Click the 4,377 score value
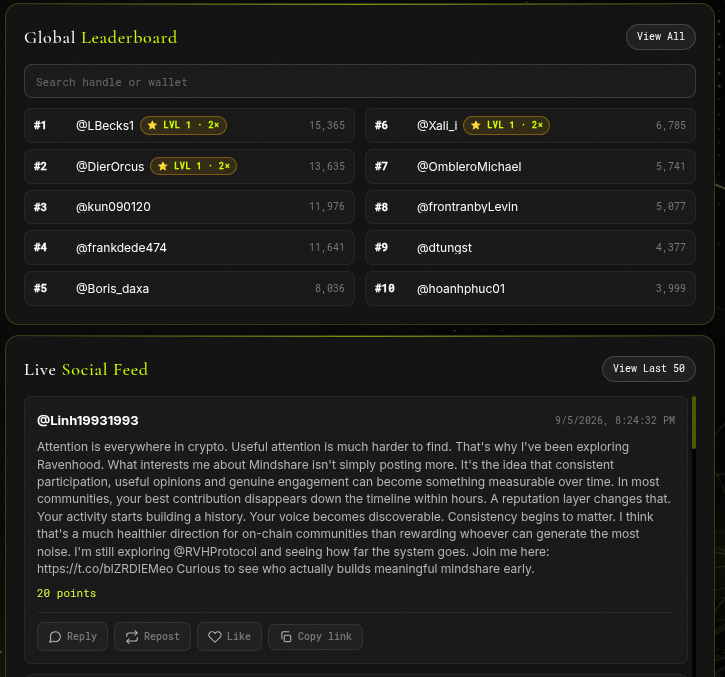The image size is (725, 677). click(x=670, y=247)
